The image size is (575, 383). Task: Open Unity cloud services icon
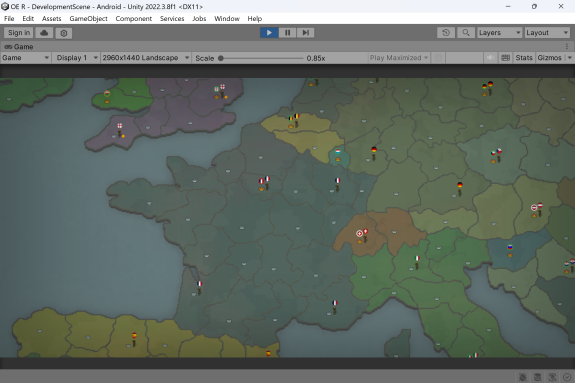tap(44, 33)
